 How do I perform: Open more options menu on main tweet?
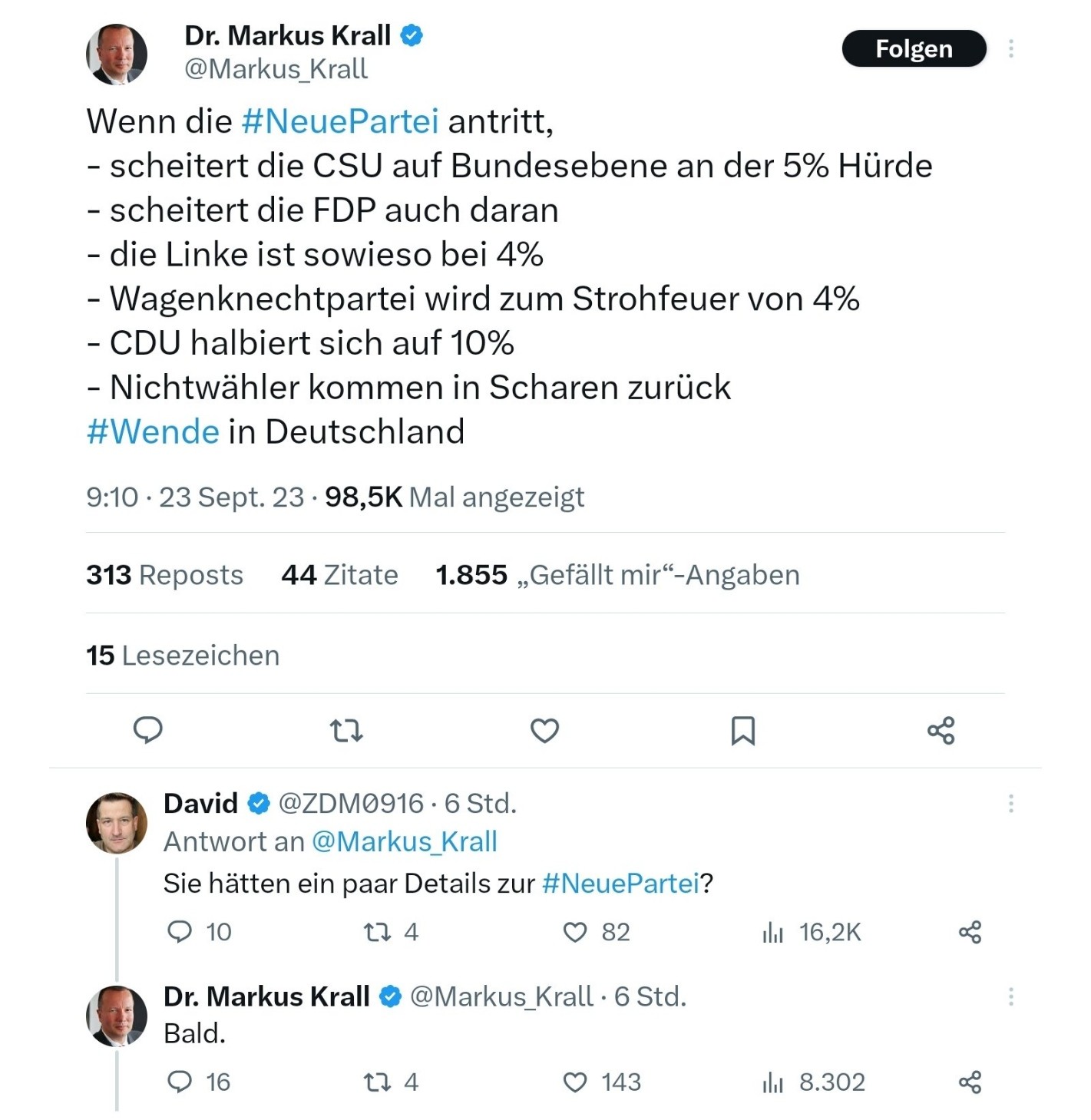[1011, 49]
